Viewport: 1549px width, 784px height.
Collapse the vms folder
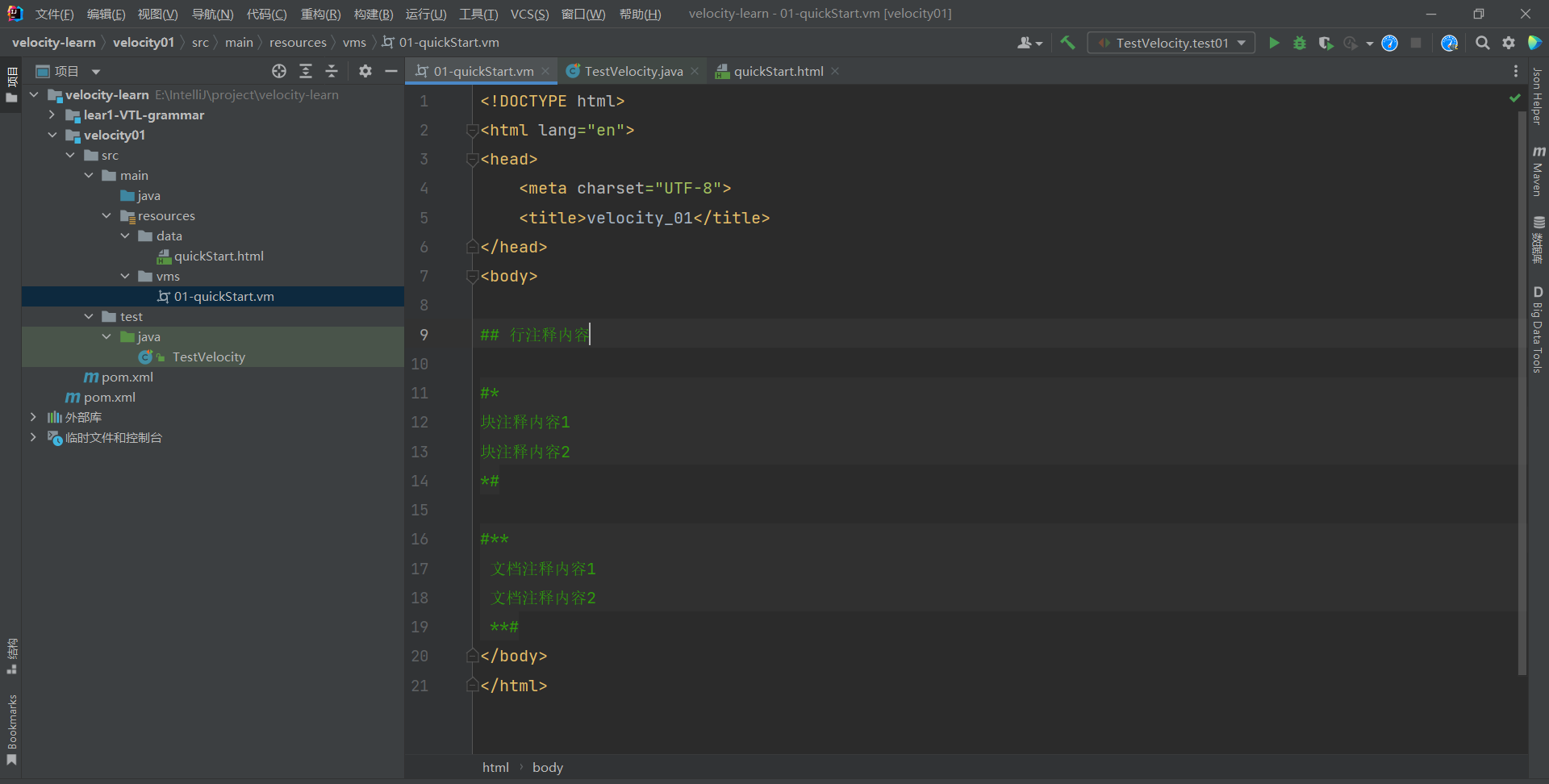pos(125,276)
